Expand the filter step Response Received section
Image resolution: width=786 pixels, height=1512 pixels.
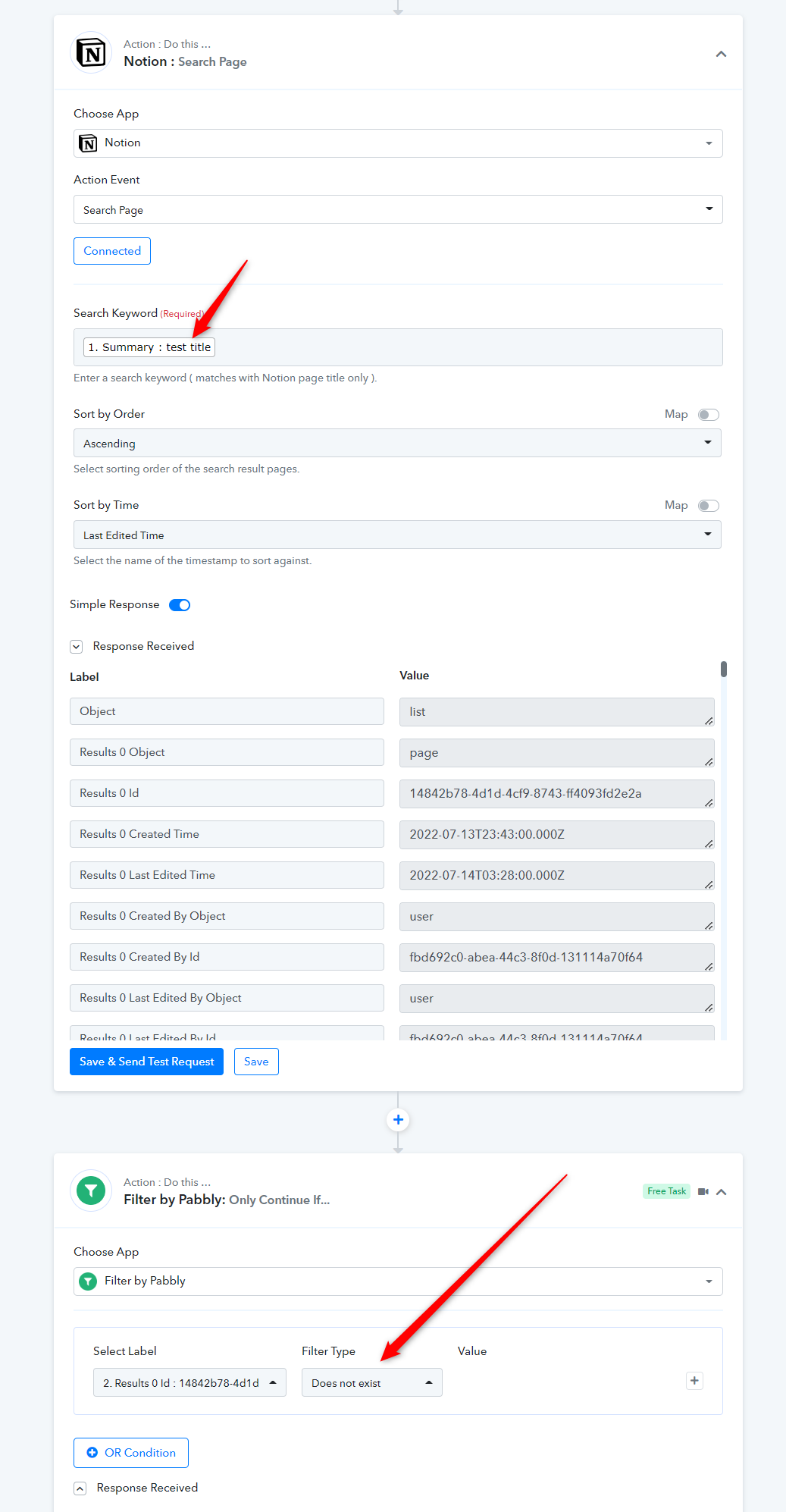coord(80,1488)
